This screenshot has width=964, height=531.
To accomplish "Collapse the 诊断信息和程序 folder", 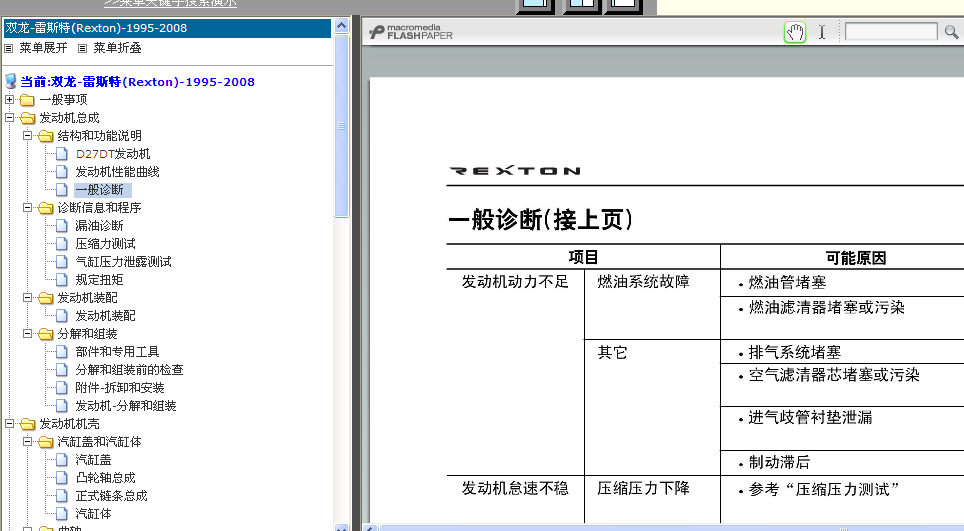I will (x=27, y=208).
